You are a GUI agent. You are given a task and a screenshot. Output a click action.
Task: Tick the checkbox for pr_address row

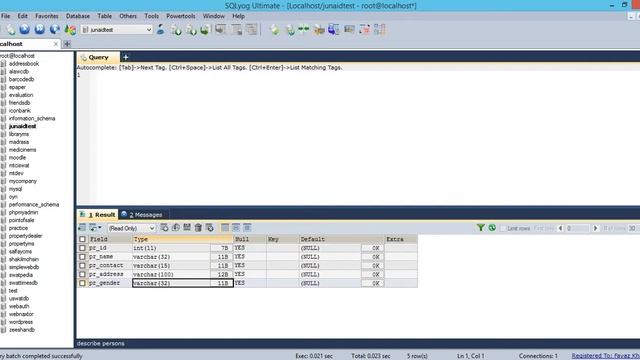click(x=82, y=274)
